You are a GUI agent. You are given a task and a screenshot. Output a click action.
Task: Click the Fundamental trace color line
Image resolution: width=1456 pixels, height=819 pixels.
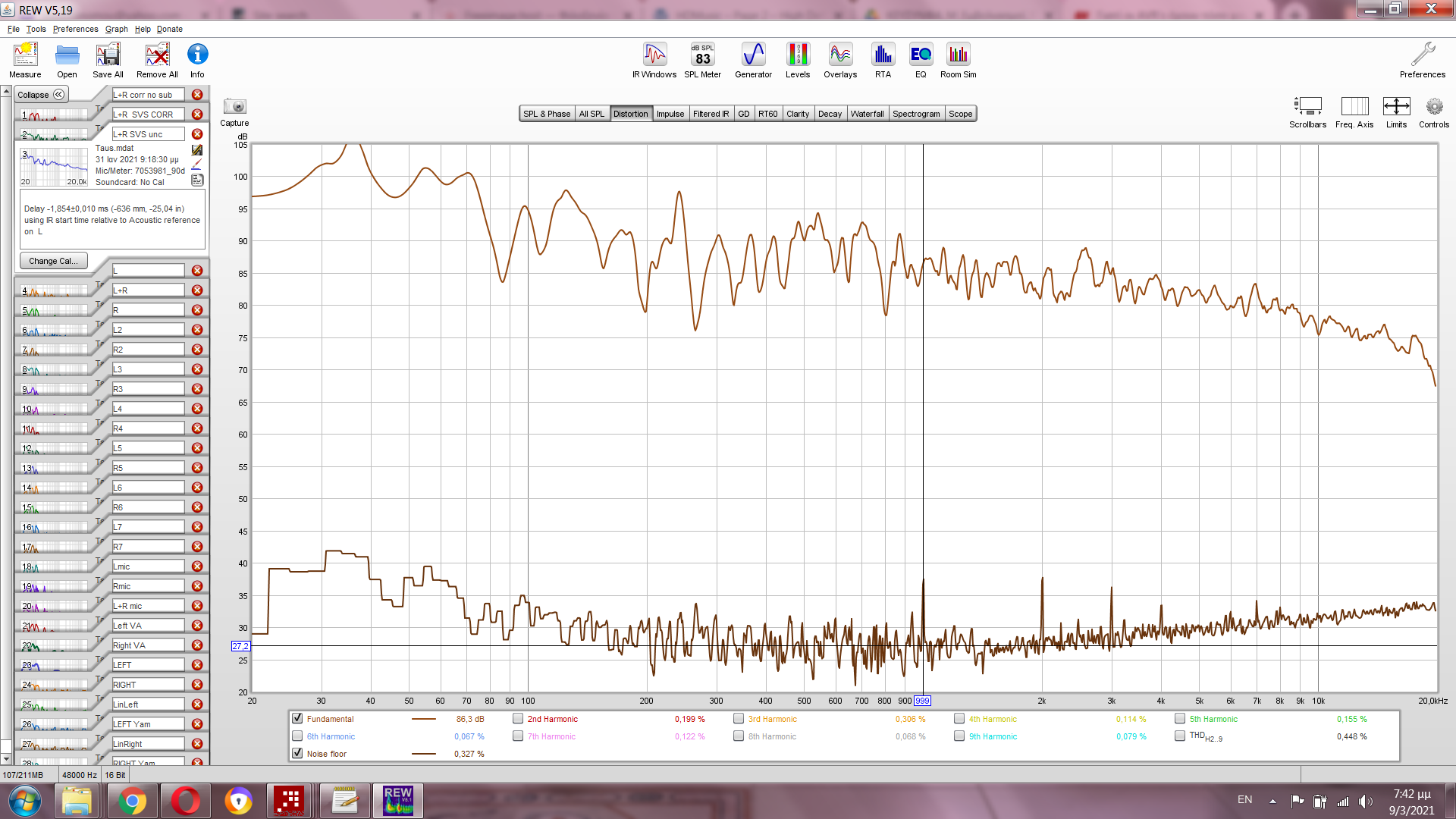423,719
